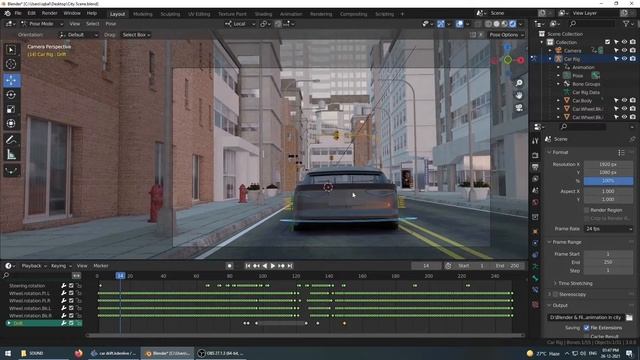
Task: Open the Keying menu in timeline
Action: [x=61, y=266]
